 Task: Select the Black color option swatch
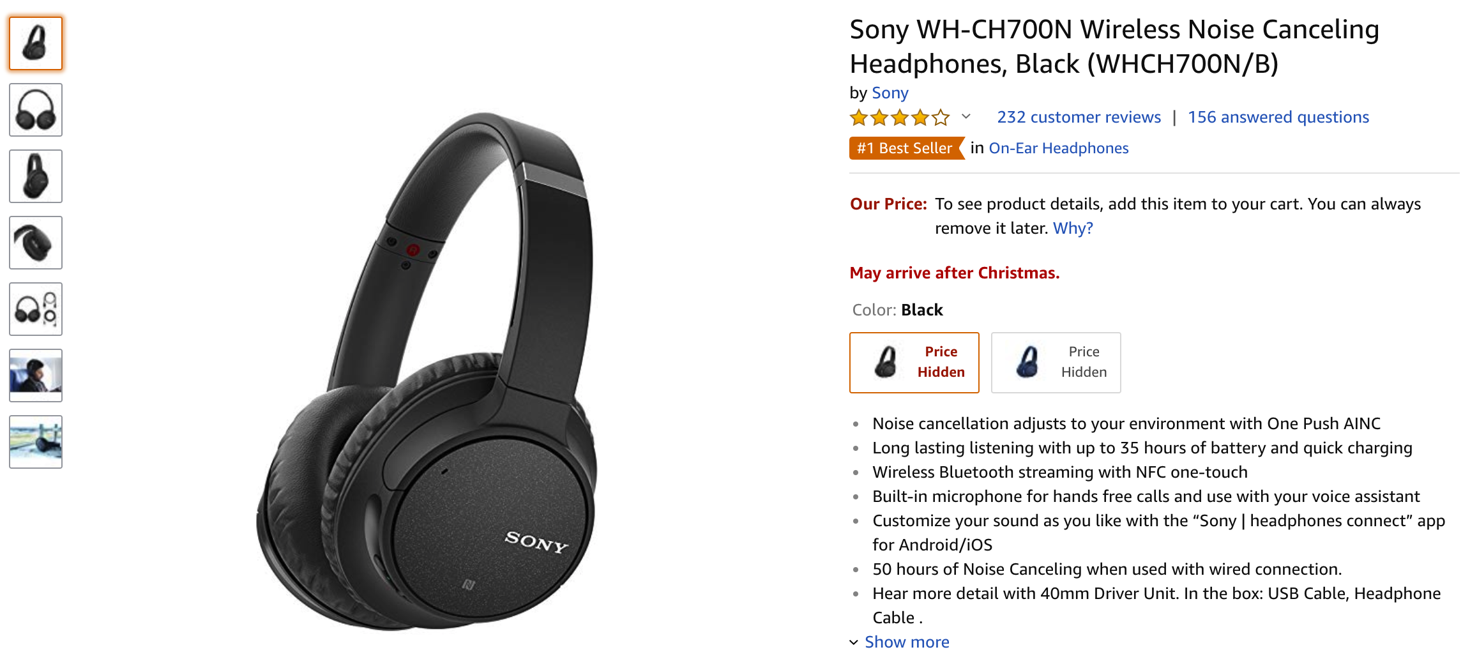click(914, 362)
